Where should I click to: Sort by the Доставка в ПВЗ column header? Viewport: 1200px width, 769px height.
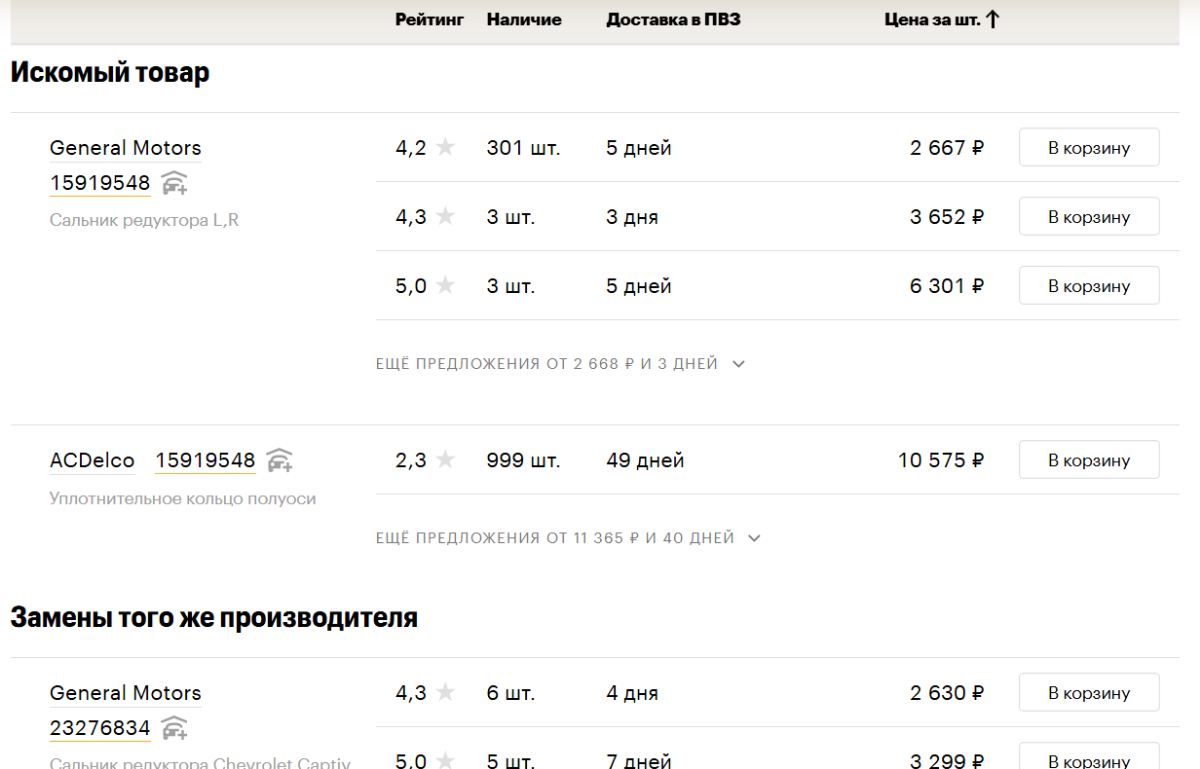coord(673,20)
